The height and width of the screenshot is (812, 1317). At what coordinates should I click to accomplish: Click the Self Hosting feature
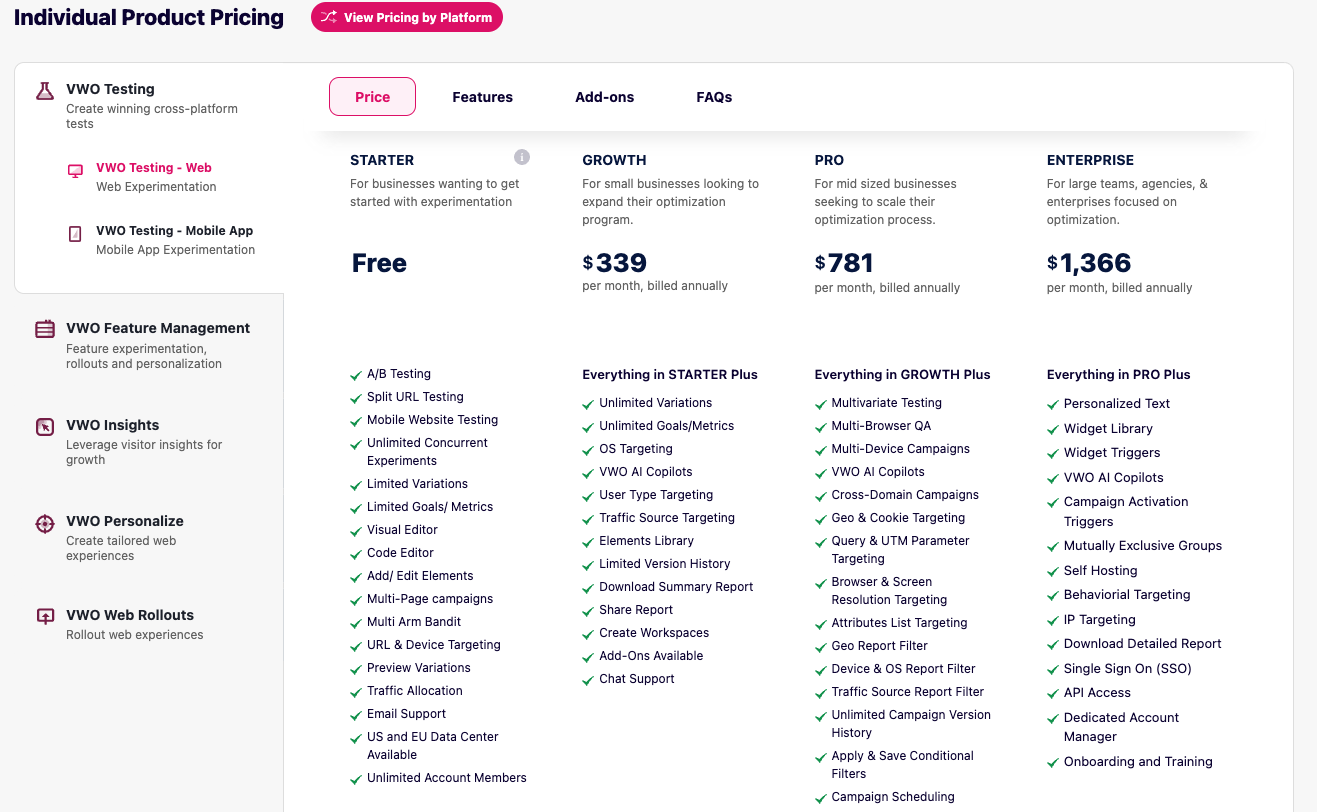click(x=1100, y=571)
